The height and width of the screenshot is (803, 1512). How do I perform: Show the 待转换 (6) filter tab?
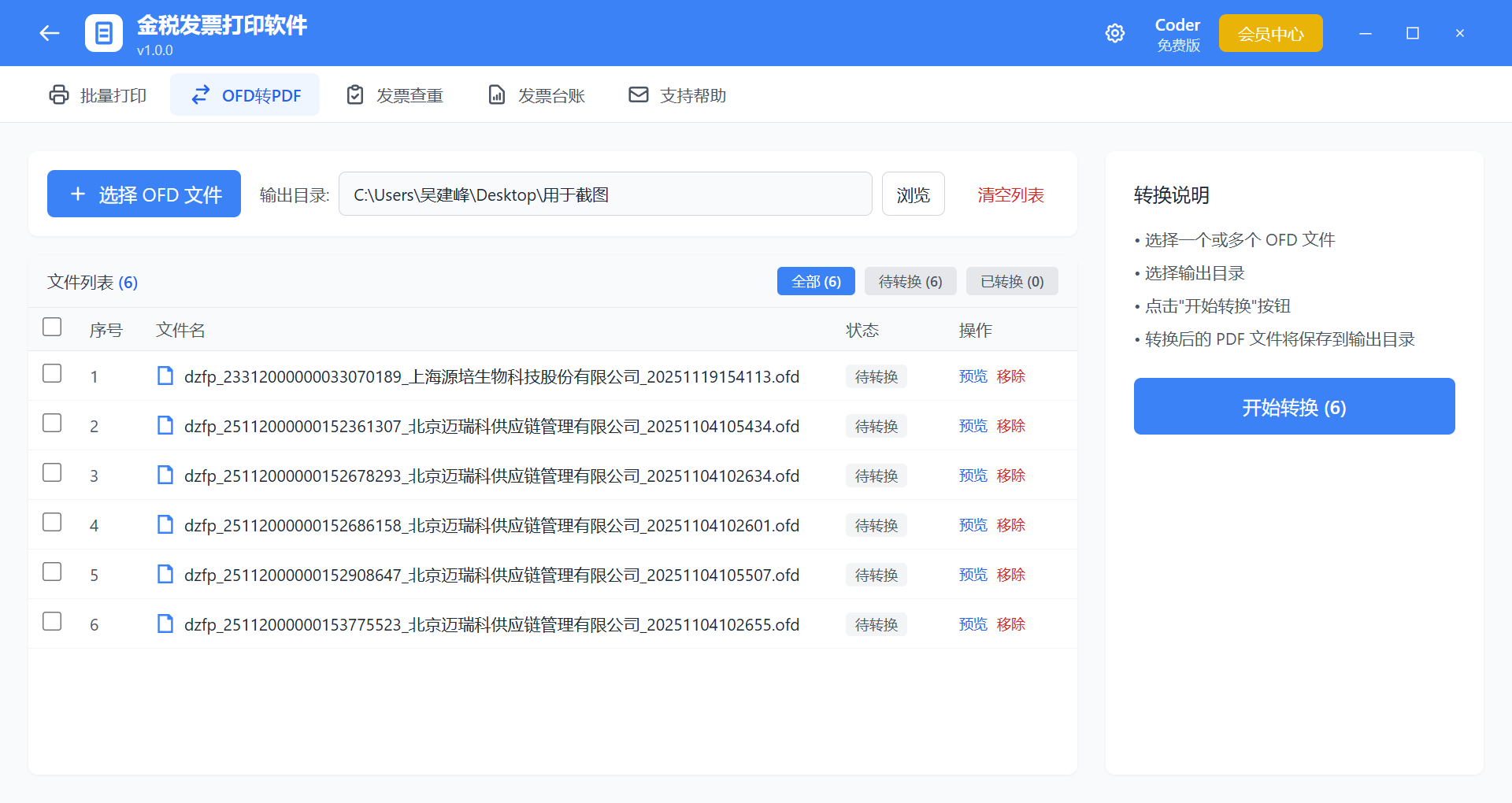[910, 282]
